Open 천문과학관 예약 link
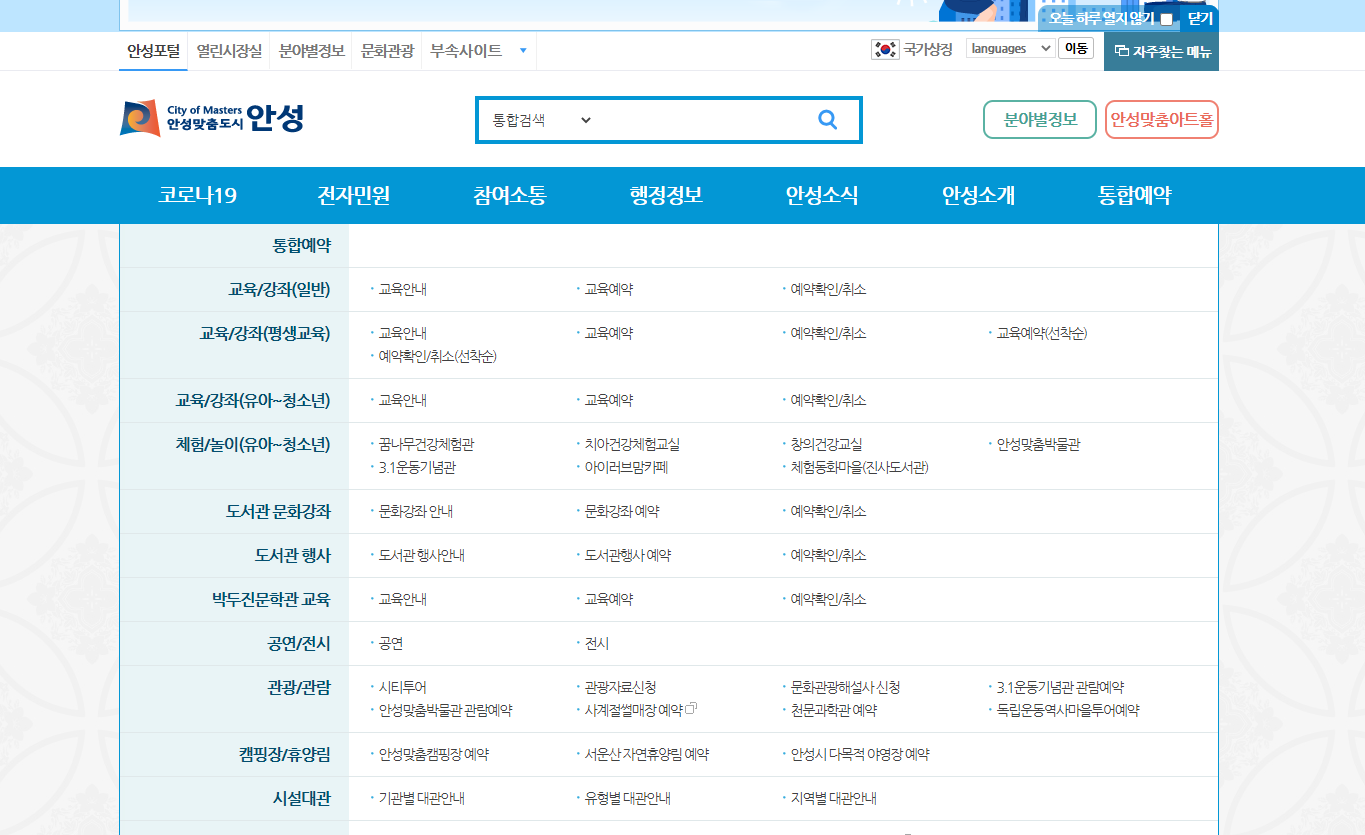The image size is (1365, 835). tap(834, 710)
